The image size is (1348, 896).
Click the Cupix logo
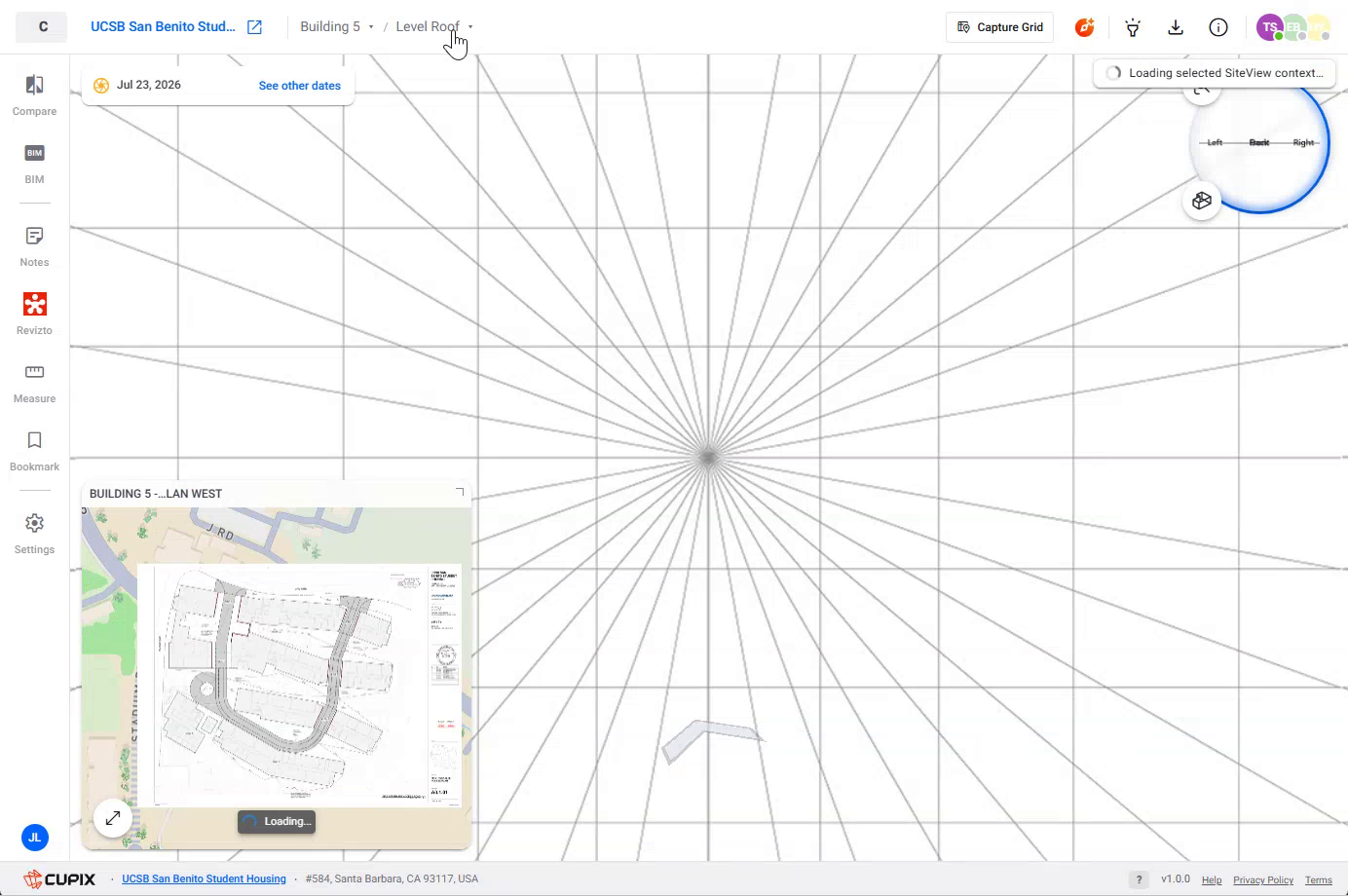[60, 879]
